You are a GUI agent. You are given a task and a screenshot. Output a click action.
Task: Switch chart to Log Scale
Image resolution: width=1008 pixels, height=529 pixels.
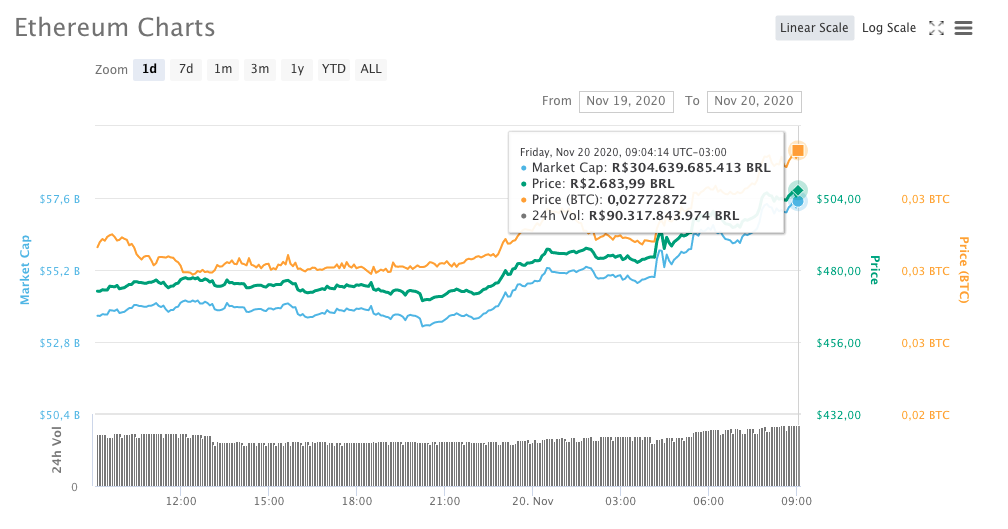coord(888,28)
